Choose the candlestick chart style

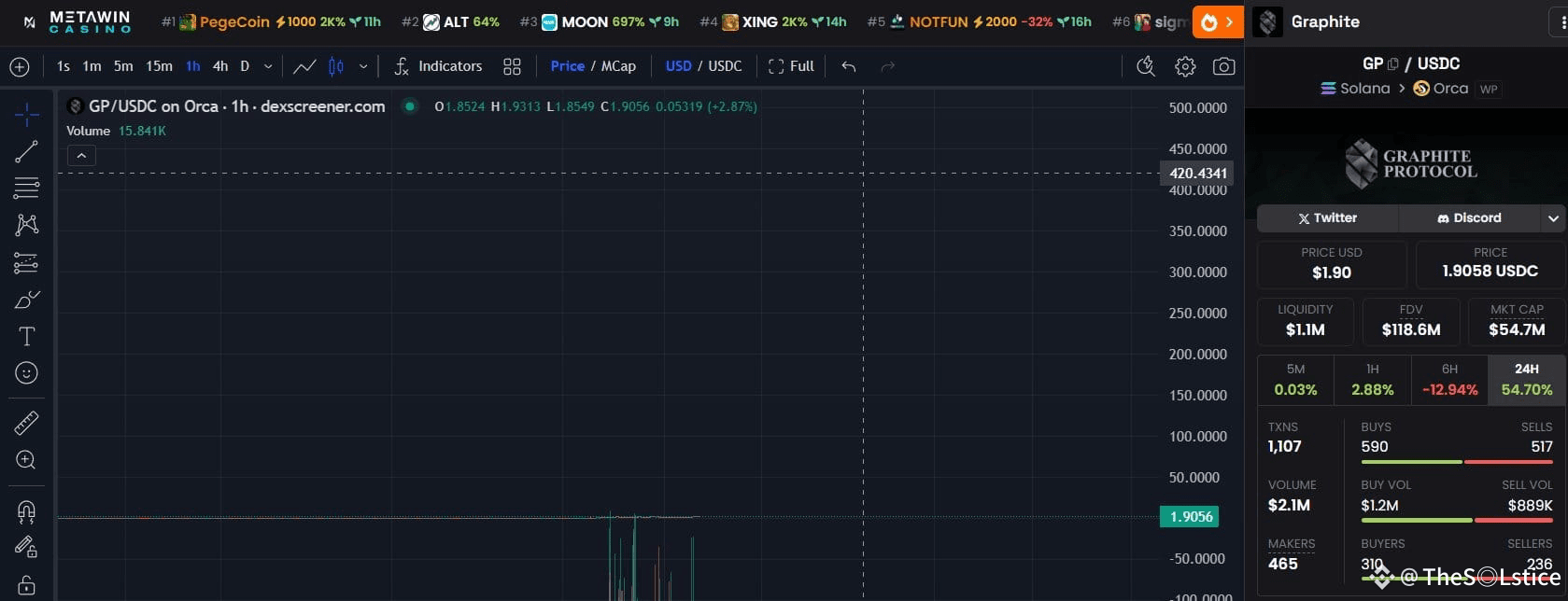tap(336, 66)
